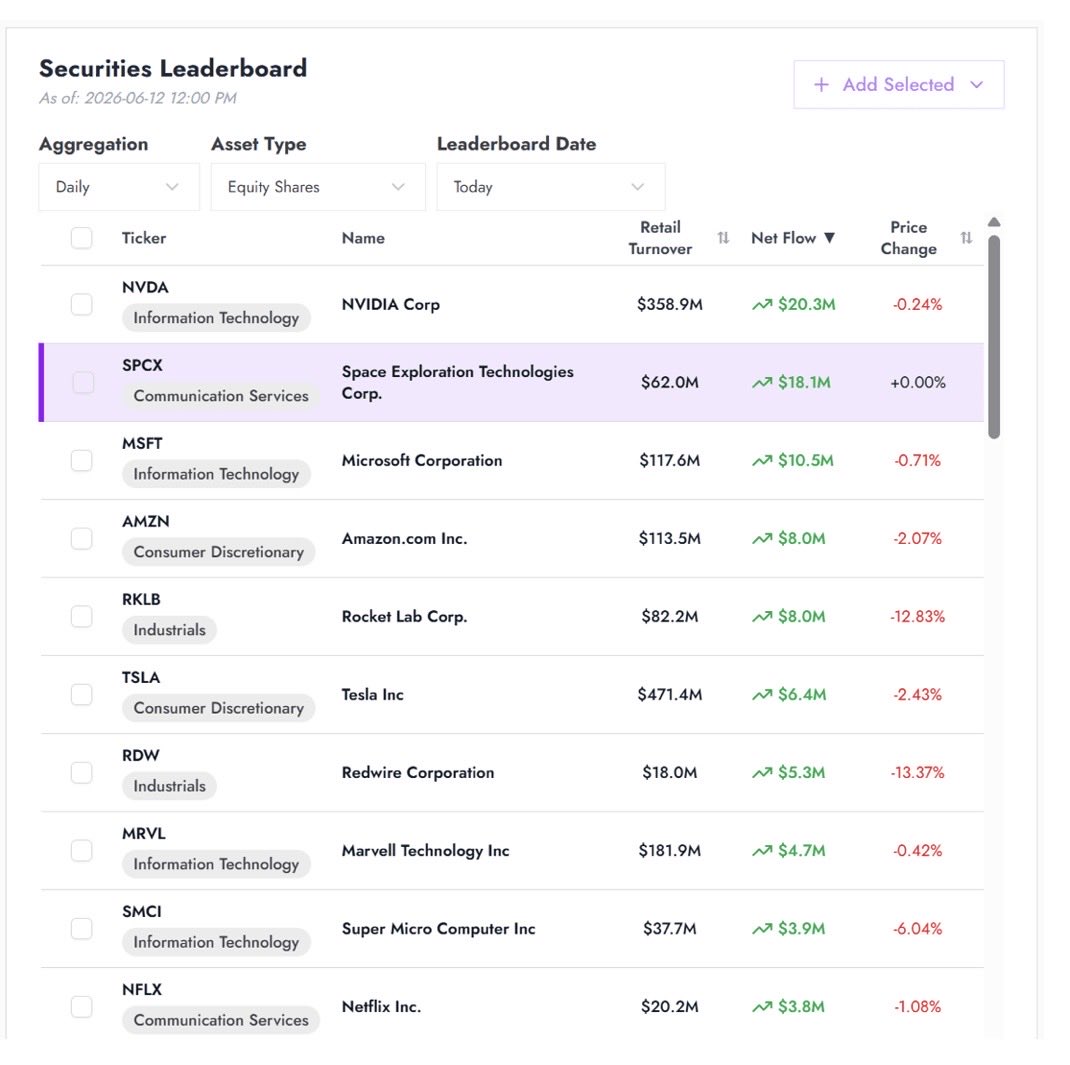This screenshot has height=1065, width=1070.
Task: Click the $358.9M retail turnover value
Action: (669, 304)
